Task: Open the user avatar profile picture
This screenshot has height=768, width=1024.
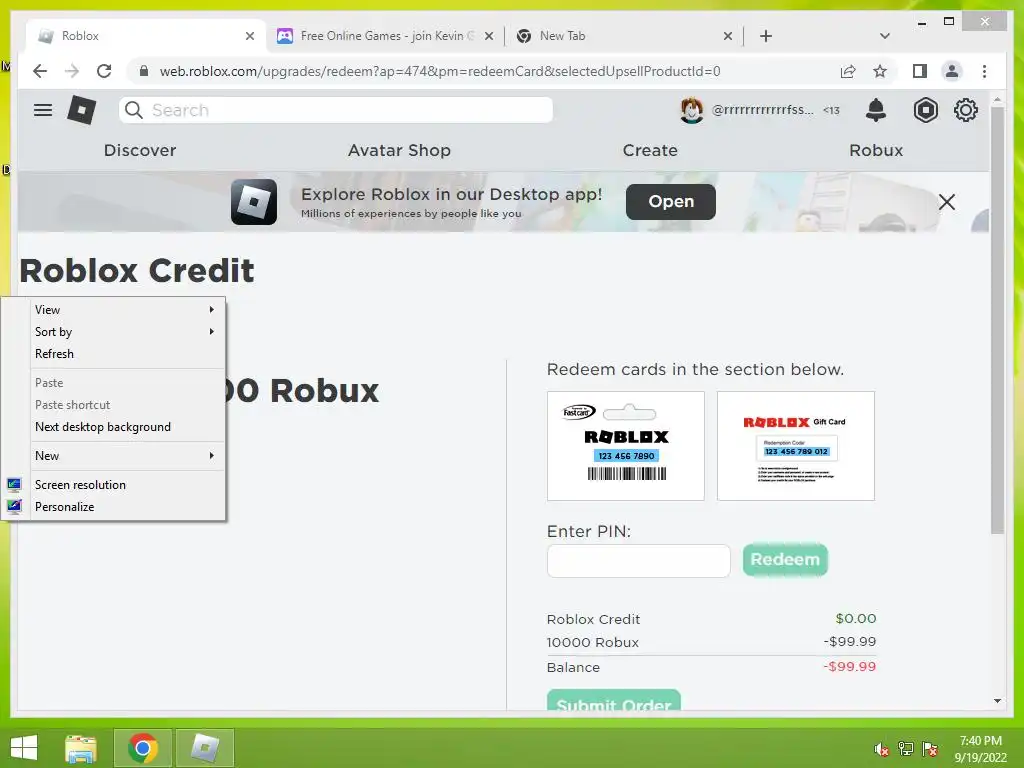Action: 692,110
